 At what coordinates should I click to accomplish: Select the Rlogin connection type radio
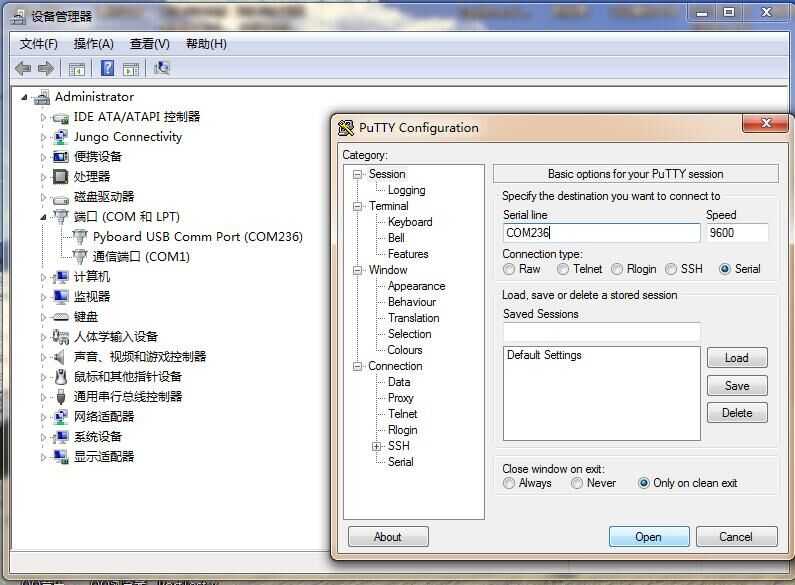pyautogui.click(x=617, y=270)
